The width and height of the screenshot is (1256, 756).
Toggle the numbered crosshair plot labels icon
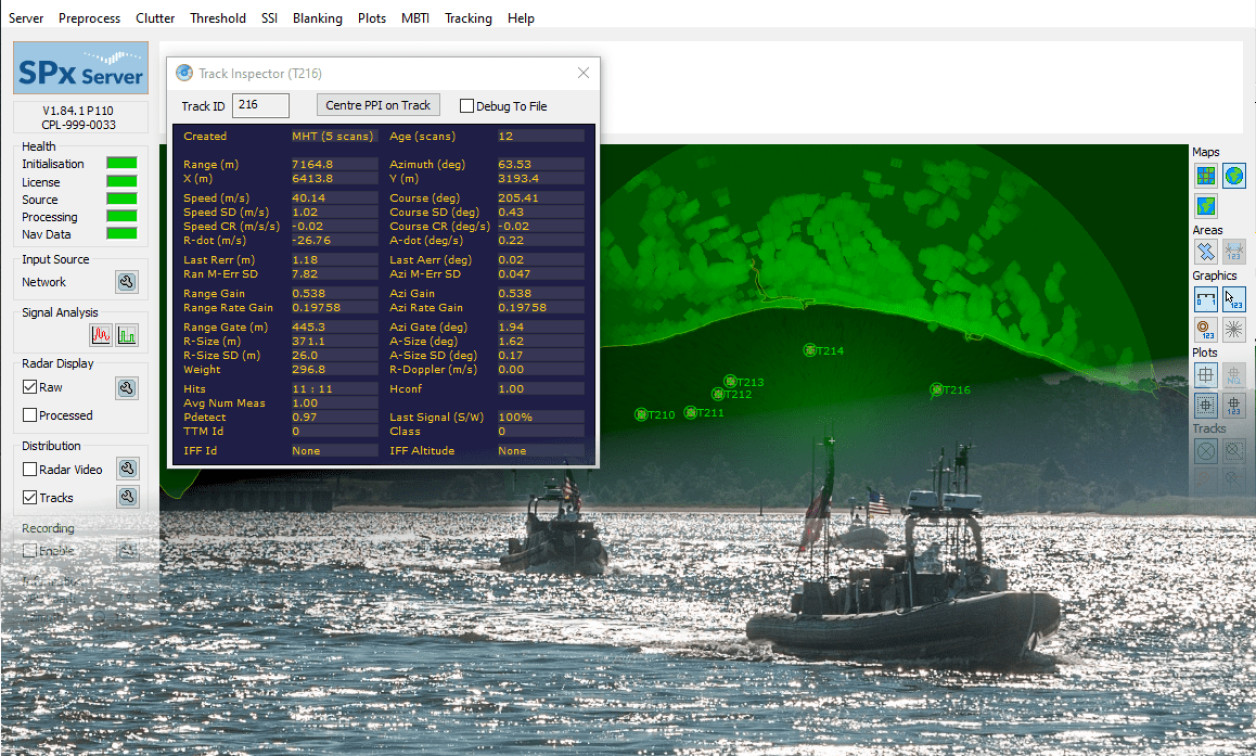coord(1234,405)
